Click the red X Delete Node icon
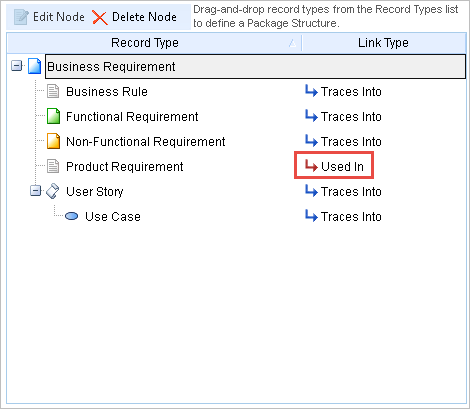 click(x=99, y=17)
